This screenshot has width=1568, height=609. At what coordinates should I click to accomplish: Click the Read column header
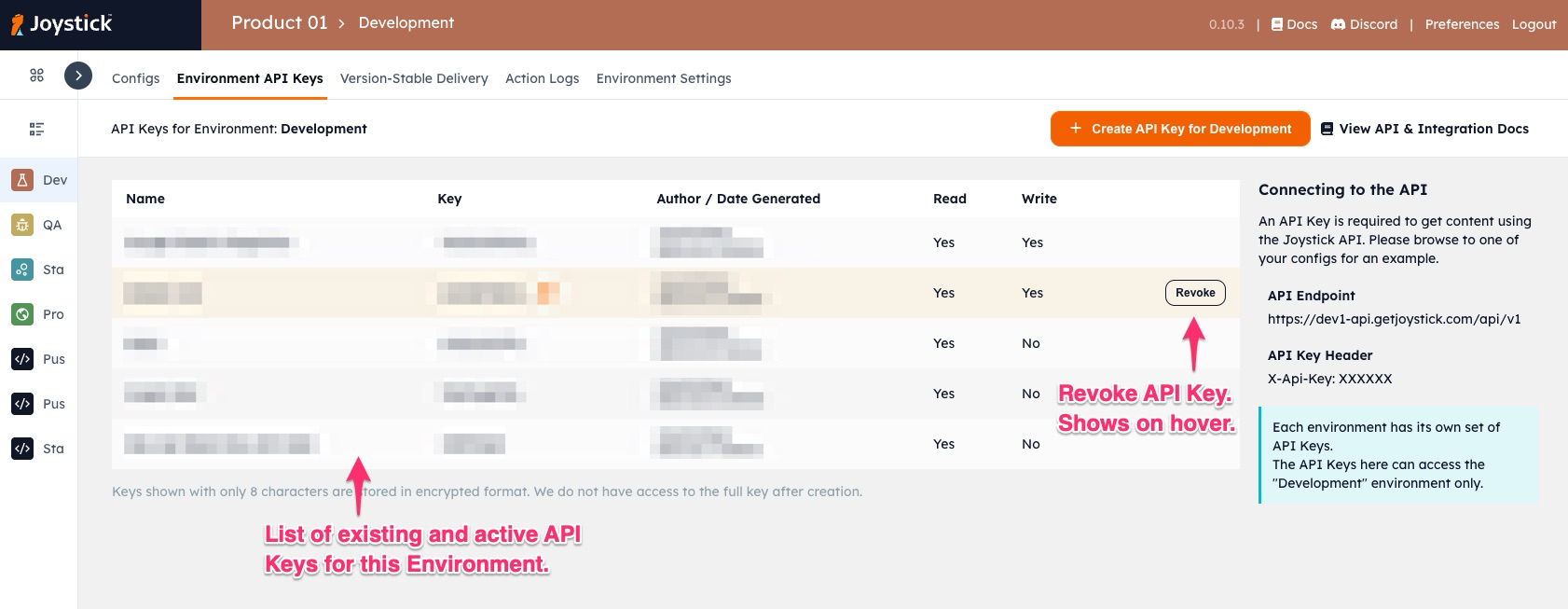950,199
